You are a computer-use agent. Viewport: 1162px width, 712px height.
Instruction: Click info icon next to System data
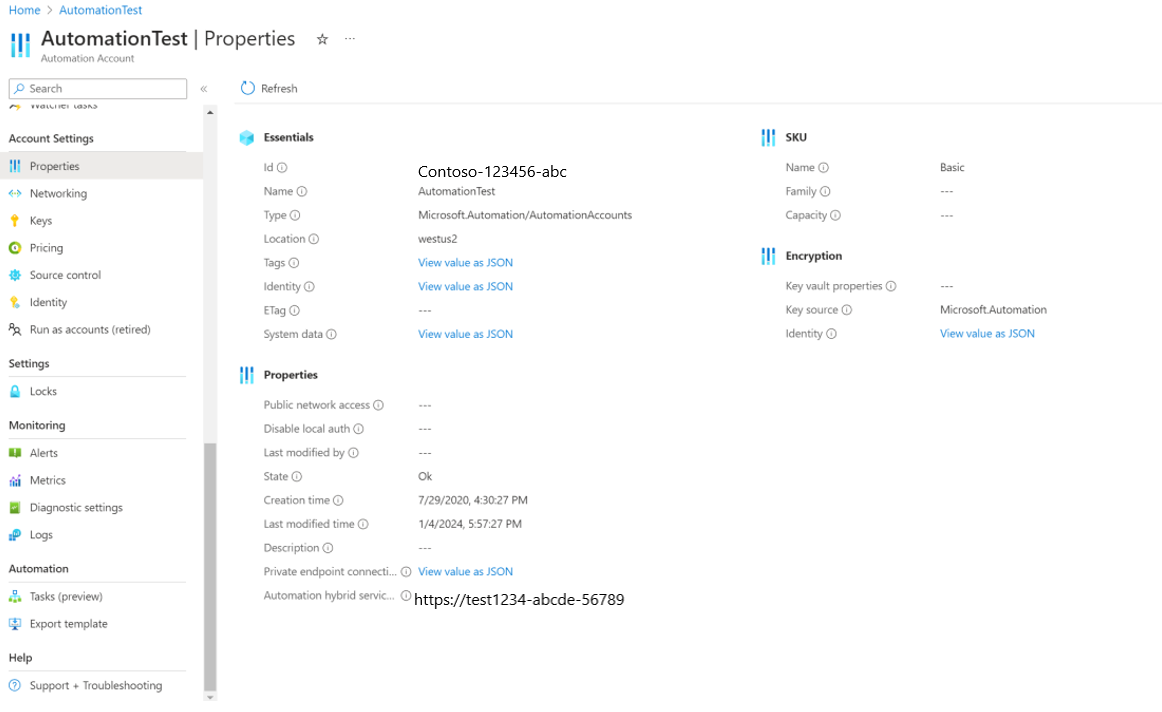tap(331, 334)
